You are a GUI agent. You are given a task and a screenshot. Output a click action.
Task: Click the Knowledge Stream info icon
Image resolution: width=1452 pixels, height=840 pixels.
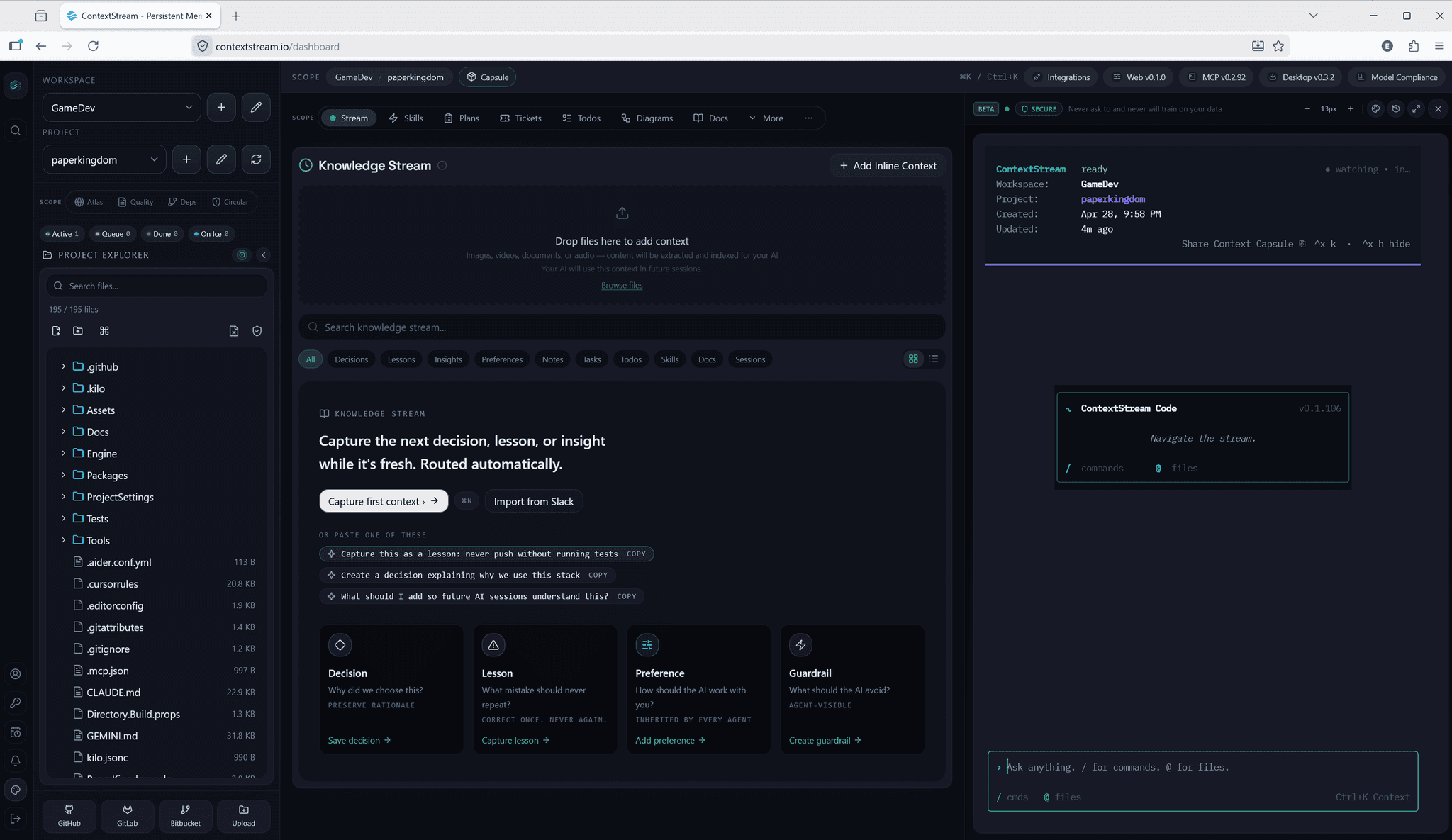point(442,165)
